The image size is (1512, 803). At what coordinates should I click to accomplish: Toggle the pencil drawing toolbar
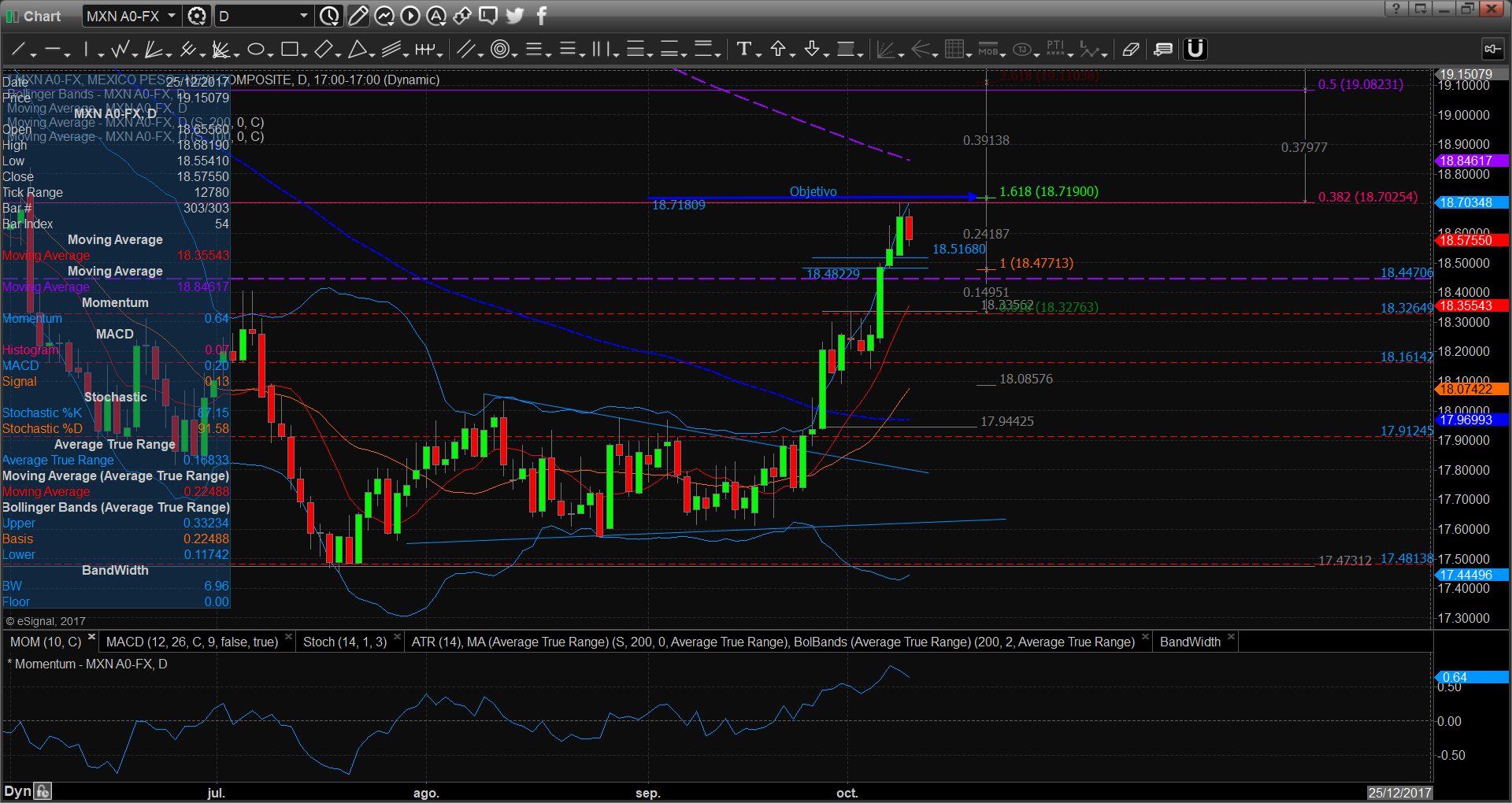358,16
